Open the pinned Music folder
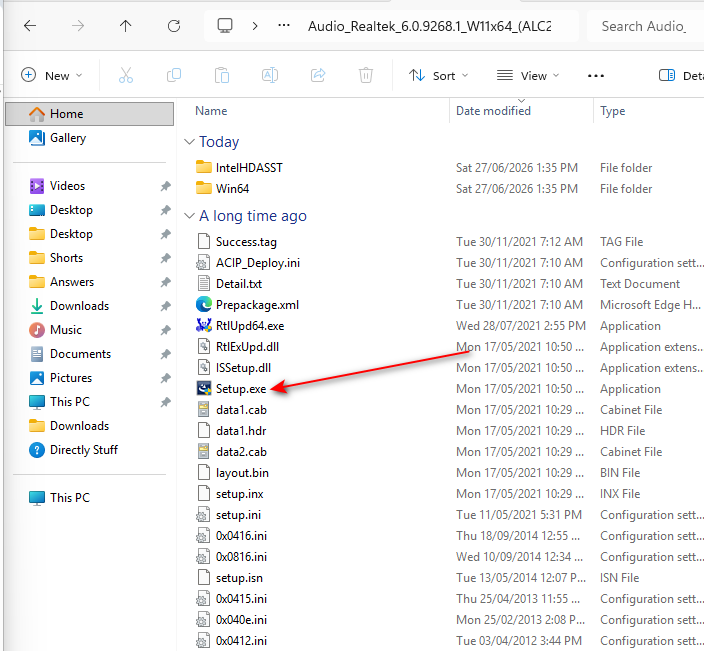 click(66, 330)
